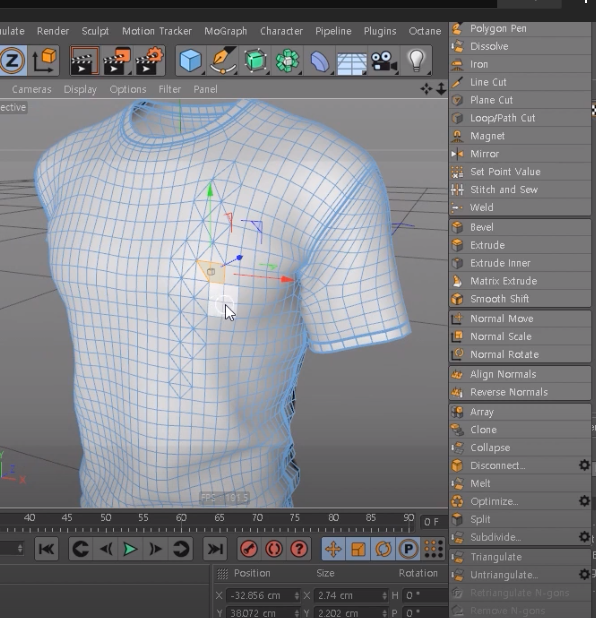Open the MoGraph menu
Screen dimensions: 596x618
225,31
